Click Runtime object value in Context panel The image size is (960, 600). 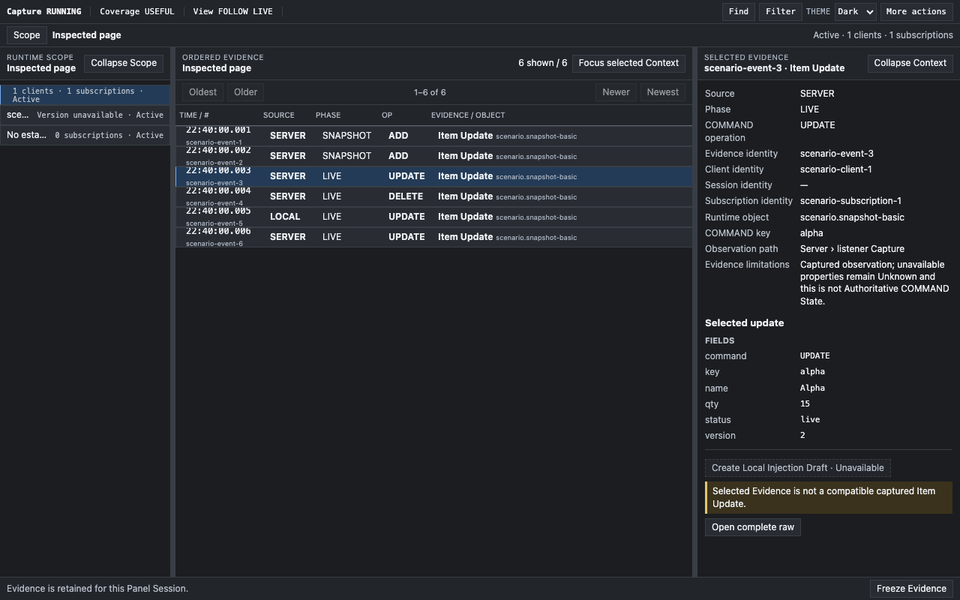coord(852,217)
